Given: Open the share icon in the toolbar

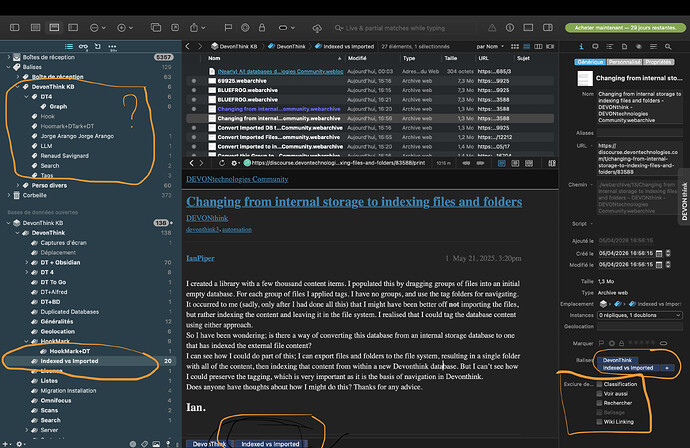Looking at the screenshot, I should (x=194, y=28).
